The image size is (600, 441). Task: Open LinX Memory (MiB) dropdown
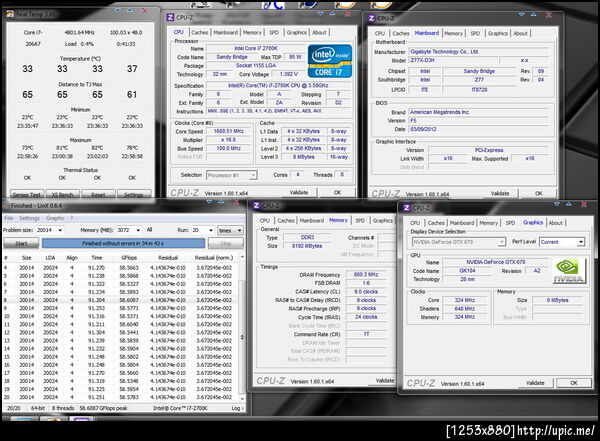pos(129,230)
